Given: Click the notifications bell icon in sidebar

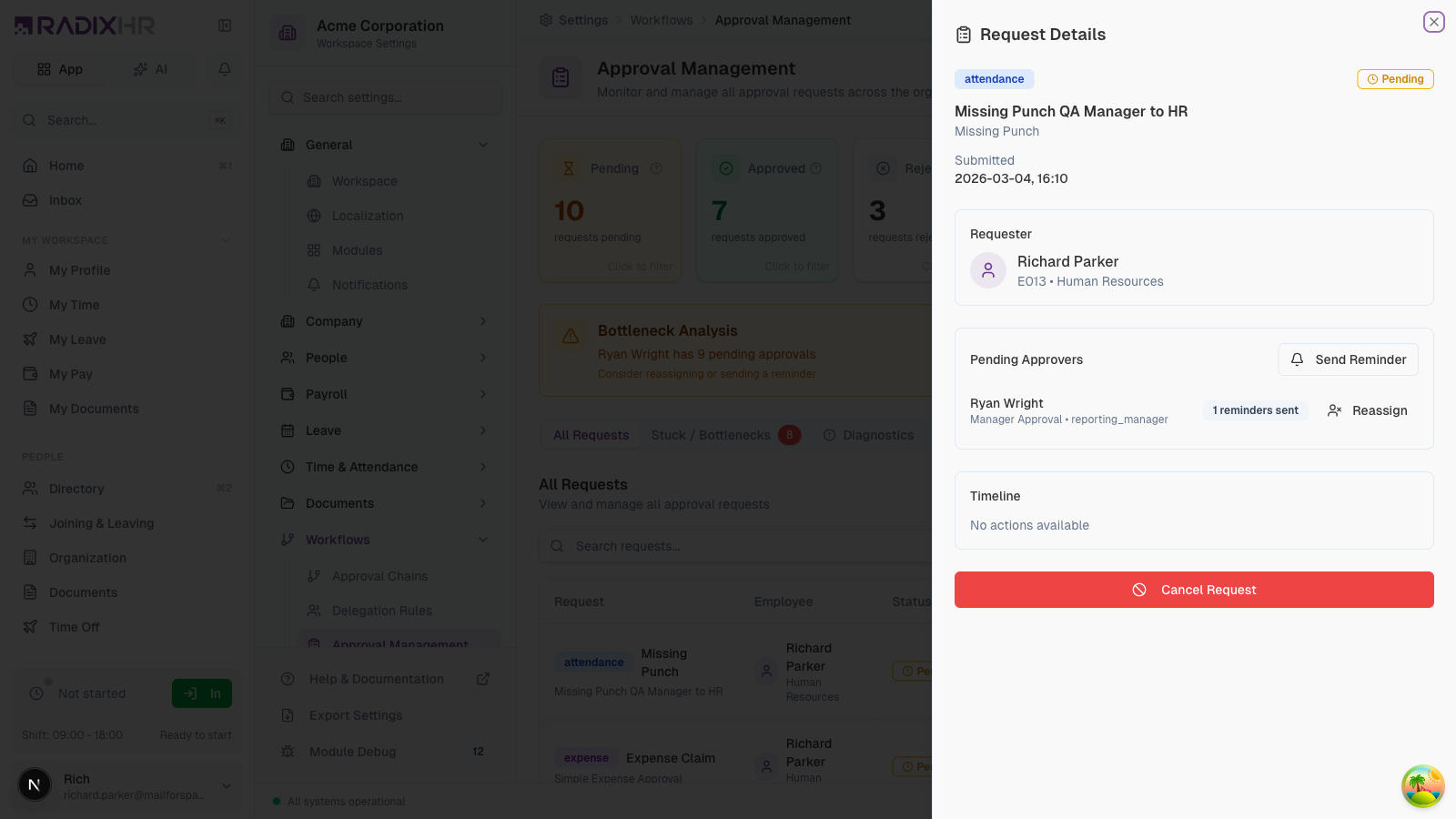Looking at the screenshot, I should [225, 69].
